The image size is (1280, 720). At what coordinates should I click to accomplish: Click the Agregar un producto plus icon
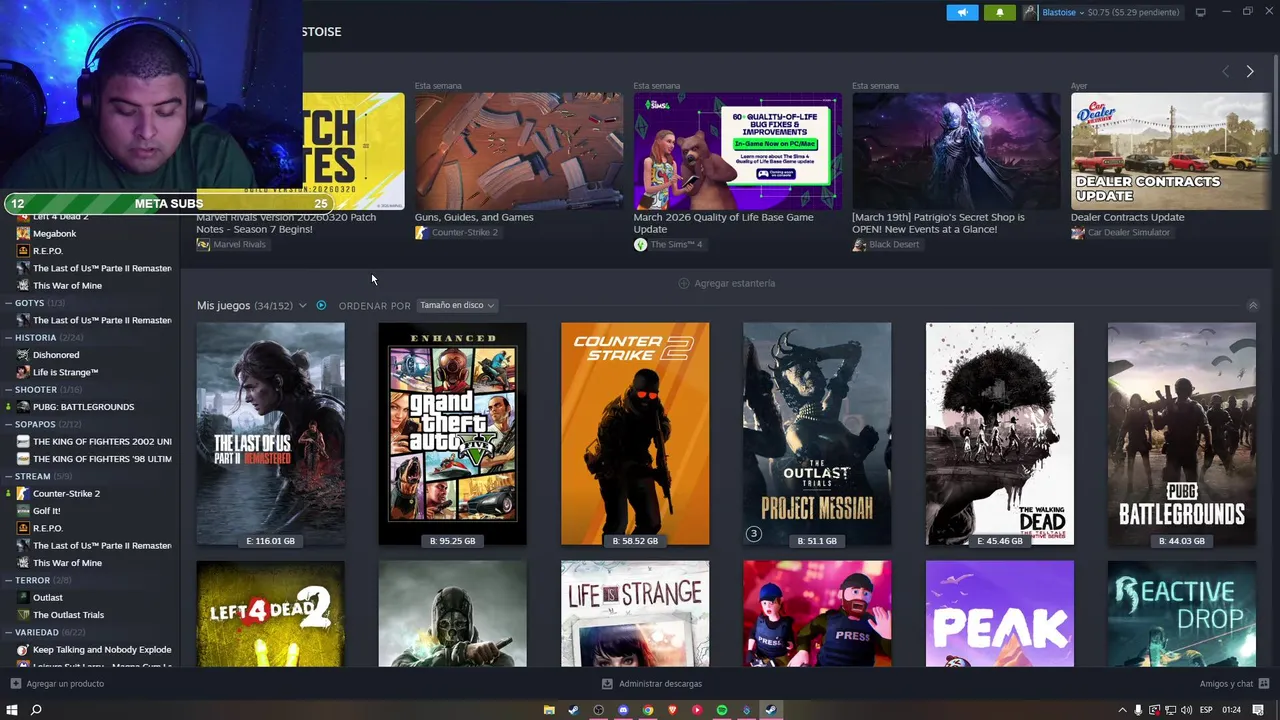(15, 684)
